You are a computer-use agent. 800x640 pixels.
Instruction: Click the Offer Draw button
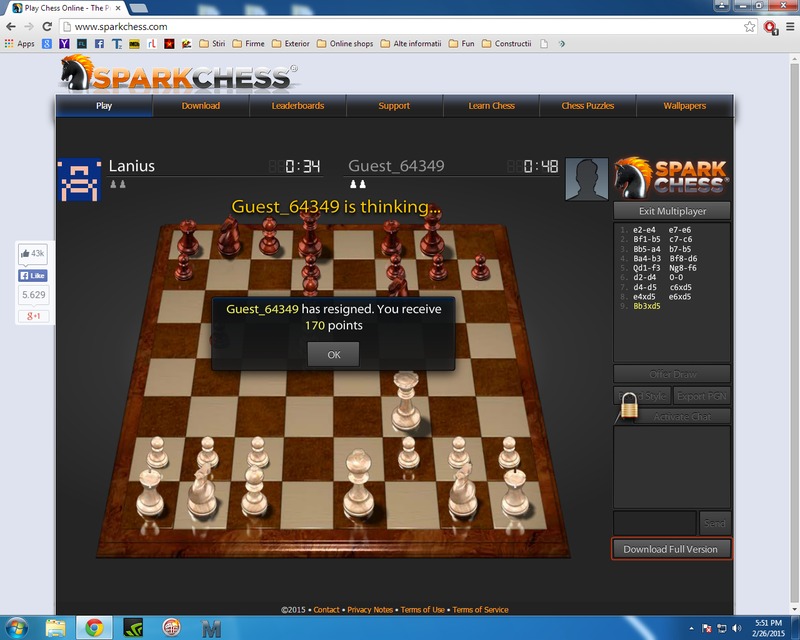click(x=672, y=374)
